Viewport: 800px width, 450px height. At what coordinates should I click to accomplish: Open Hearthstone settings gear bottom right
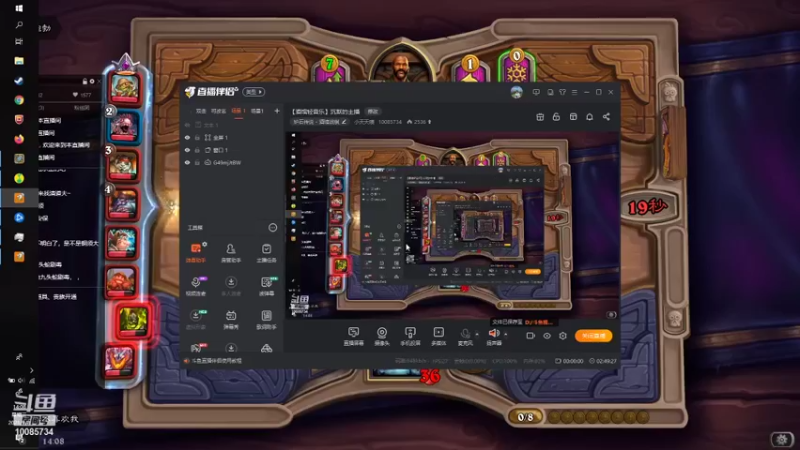[782, 439]
